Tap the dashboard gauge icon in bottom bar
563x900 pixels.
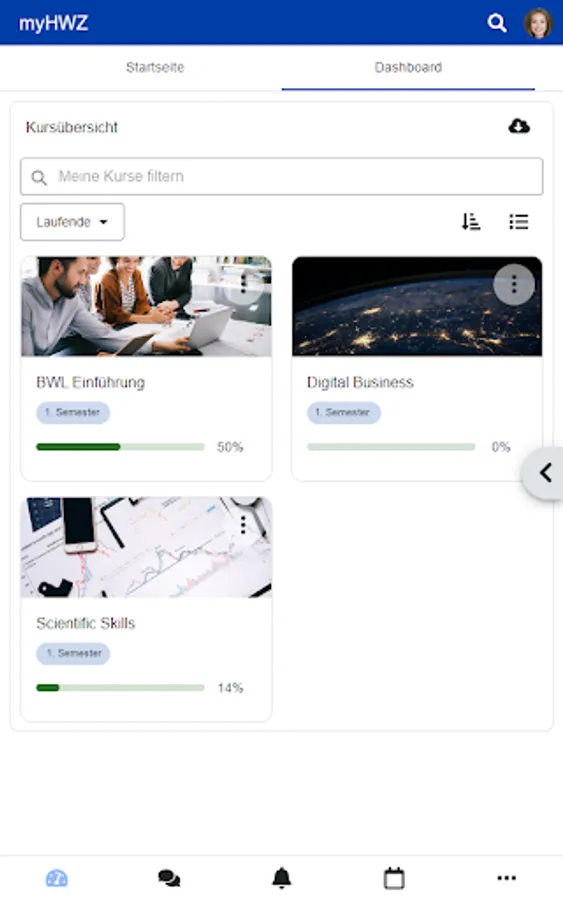tap(57, 878)
